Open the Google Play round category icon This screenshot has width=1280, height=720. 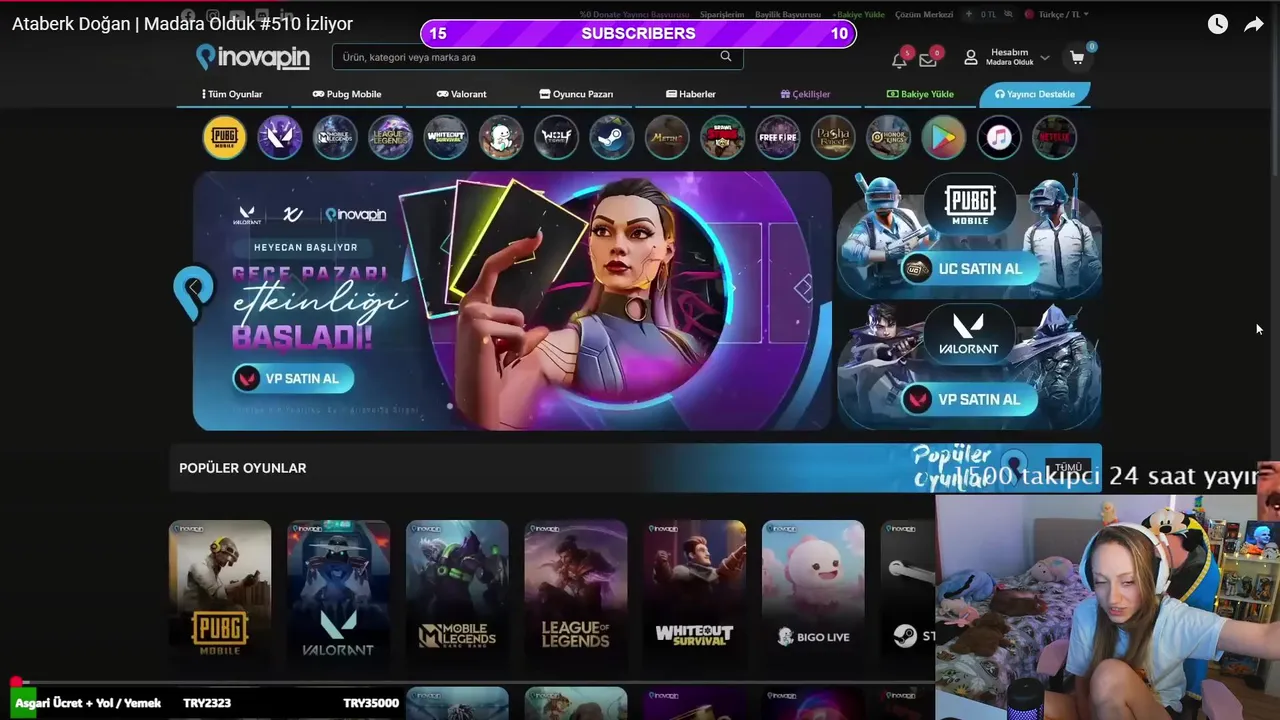pos(943,138)
